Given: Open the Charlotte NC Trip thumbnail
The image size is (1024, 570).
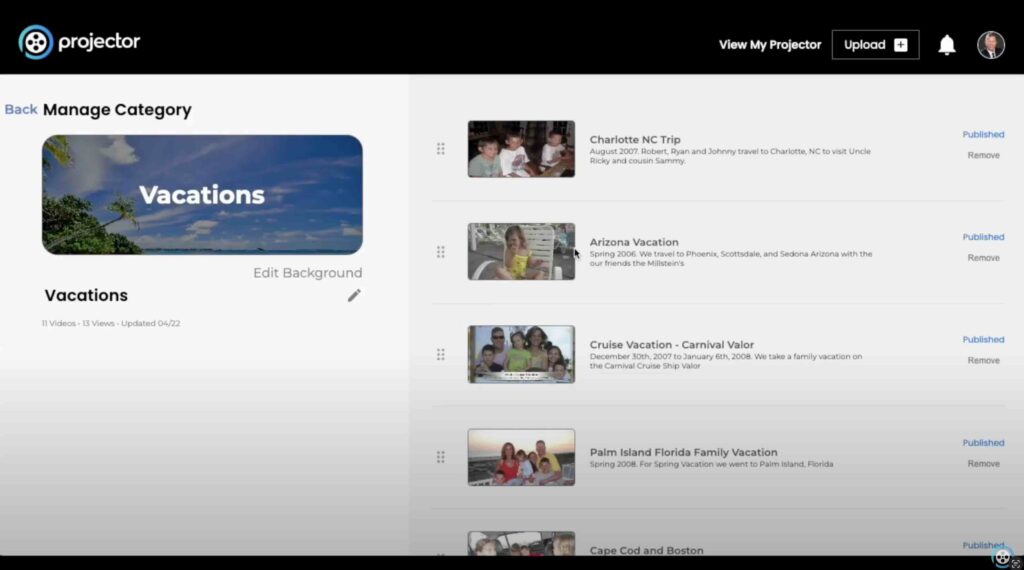Looking at the screenshot, I should [521, 149].
